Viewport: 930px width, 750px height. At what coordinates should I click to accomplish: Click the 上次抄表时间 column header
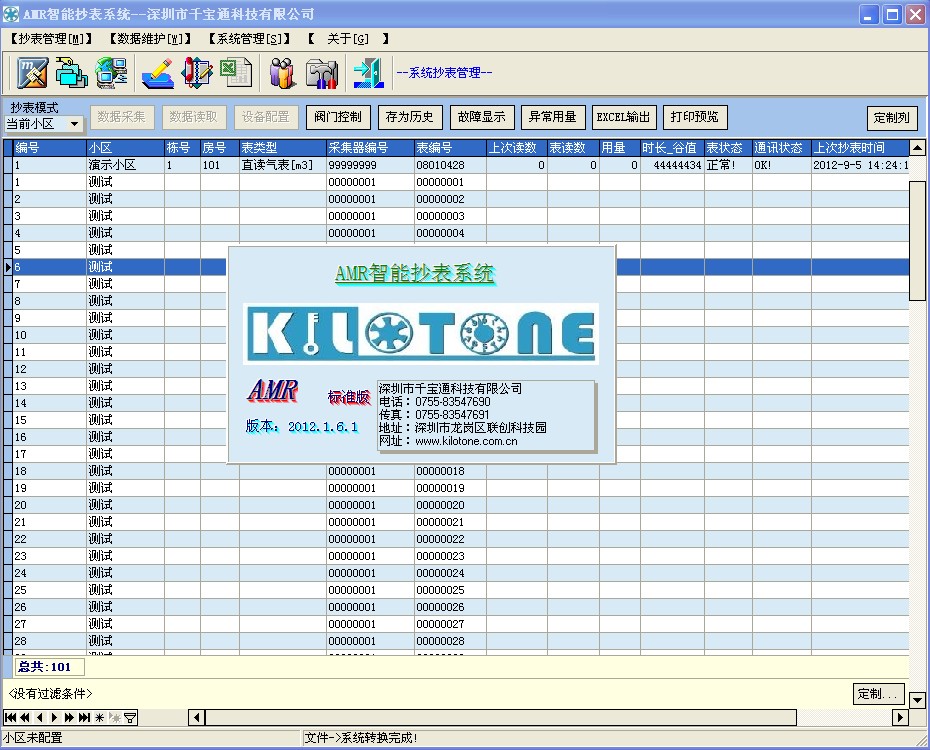pyautogui.click(x=860, y=148)
